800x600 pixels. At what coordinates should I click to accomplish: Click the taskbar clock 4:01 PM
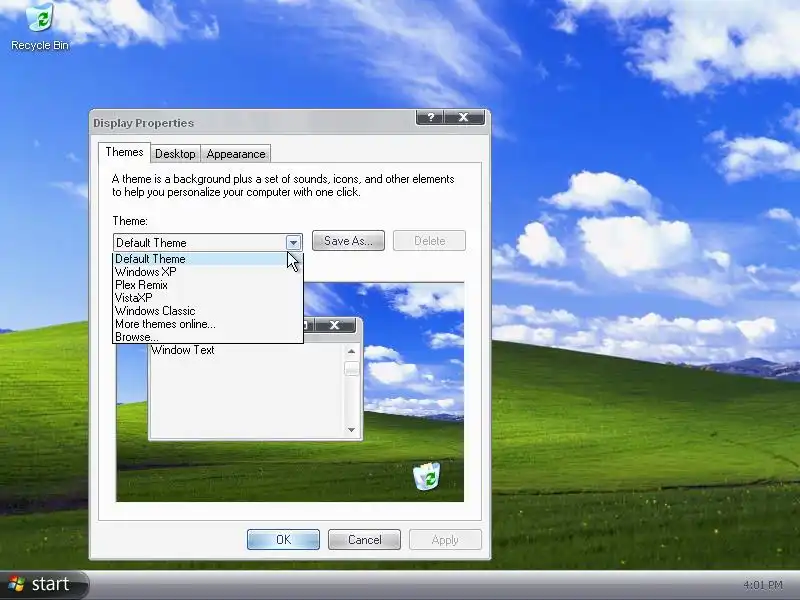click(x=763, y=585)
